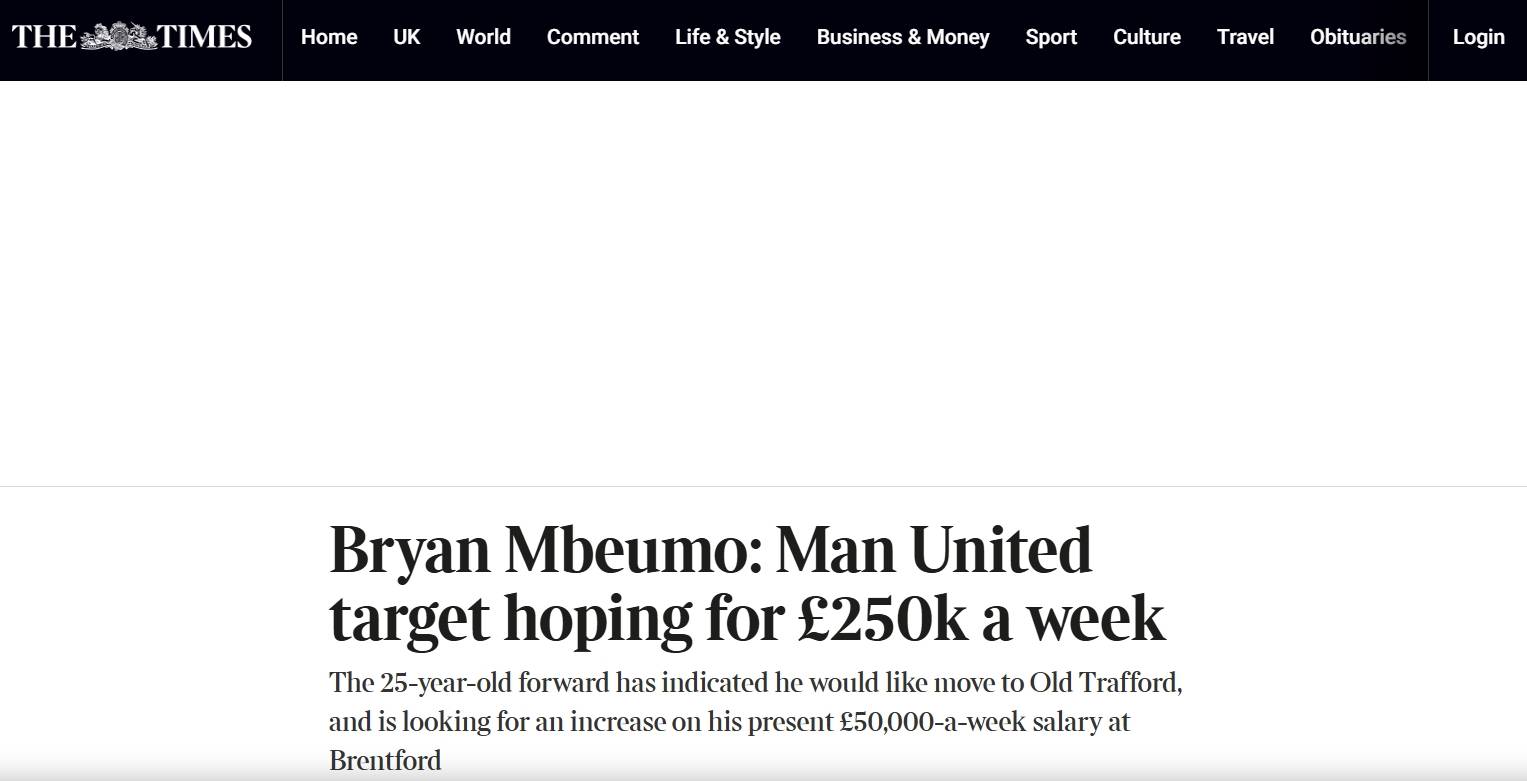Click the word "TIMES" in the masthead
Screen dimensions: 1527x781
pyautogui.click(x=205, y=37)
